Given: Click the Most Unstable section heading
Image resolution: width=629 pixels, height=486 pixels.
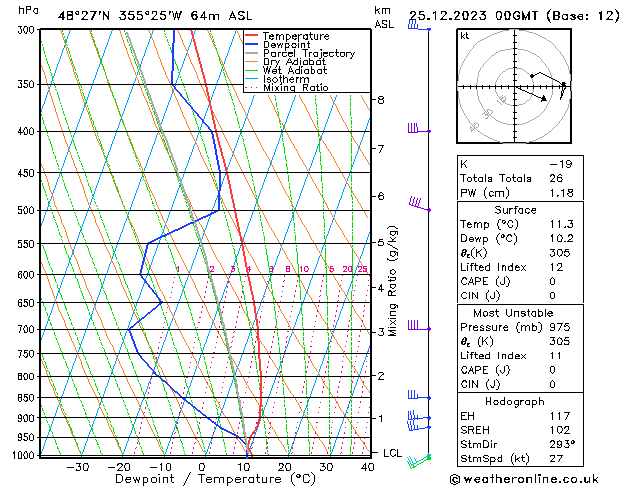Looking at the screenshot, I should [513, 313].
